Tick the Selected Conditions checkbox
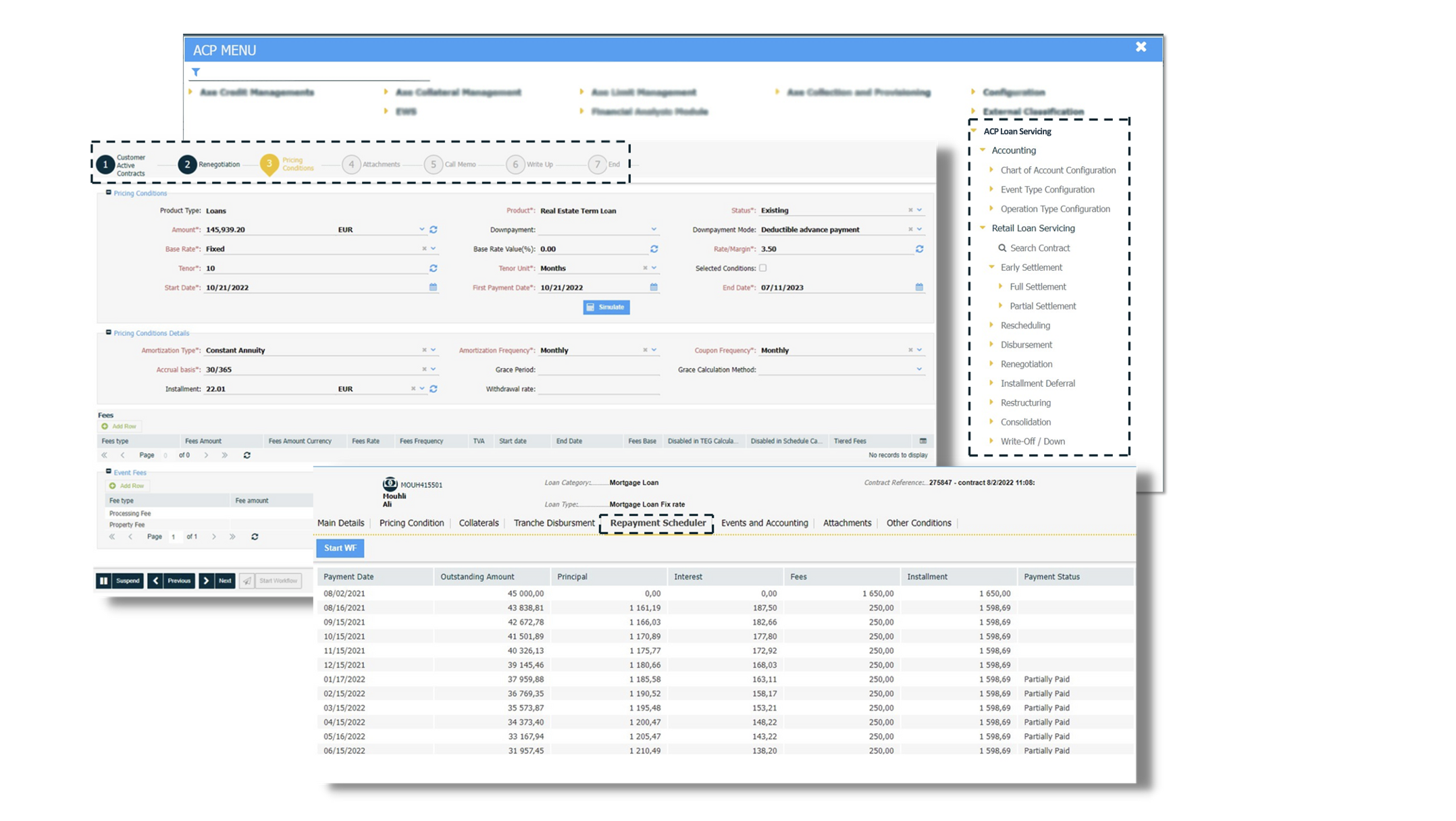This screenshot has width=1456, height=821. [x=763, y=268]
